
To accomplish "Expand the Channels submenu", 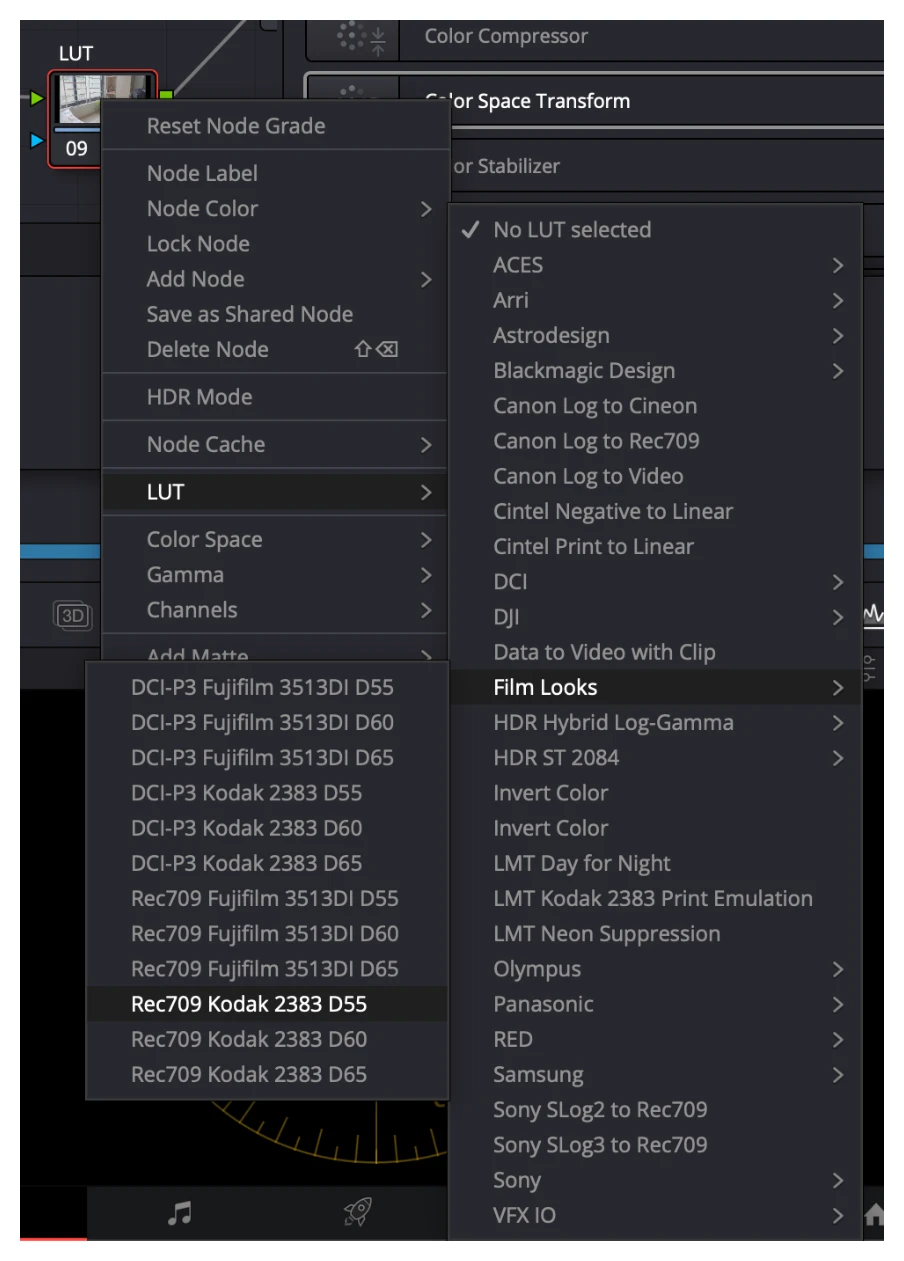I will pyautogui.click(x=276, y=610).
